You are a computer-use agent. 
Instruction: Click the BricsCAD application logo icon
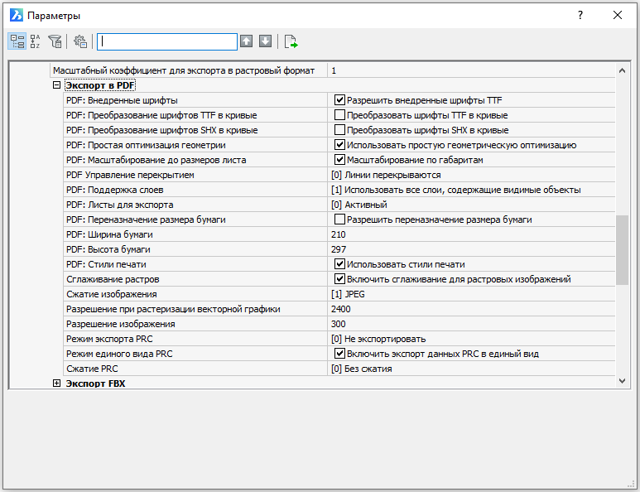[16, 16]
